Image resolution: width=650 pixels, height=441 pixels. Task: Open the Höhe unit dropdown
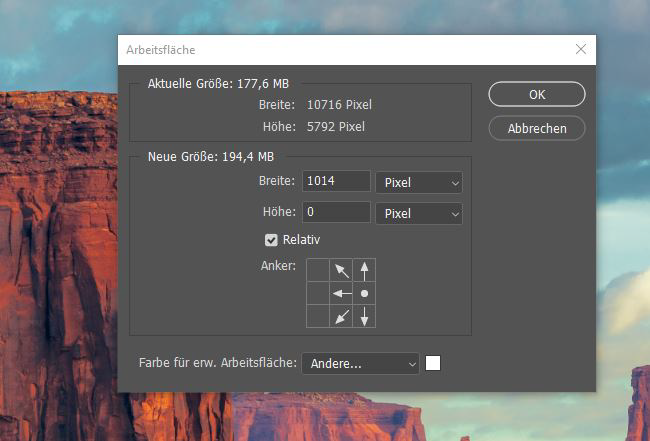tap(418, 213)
